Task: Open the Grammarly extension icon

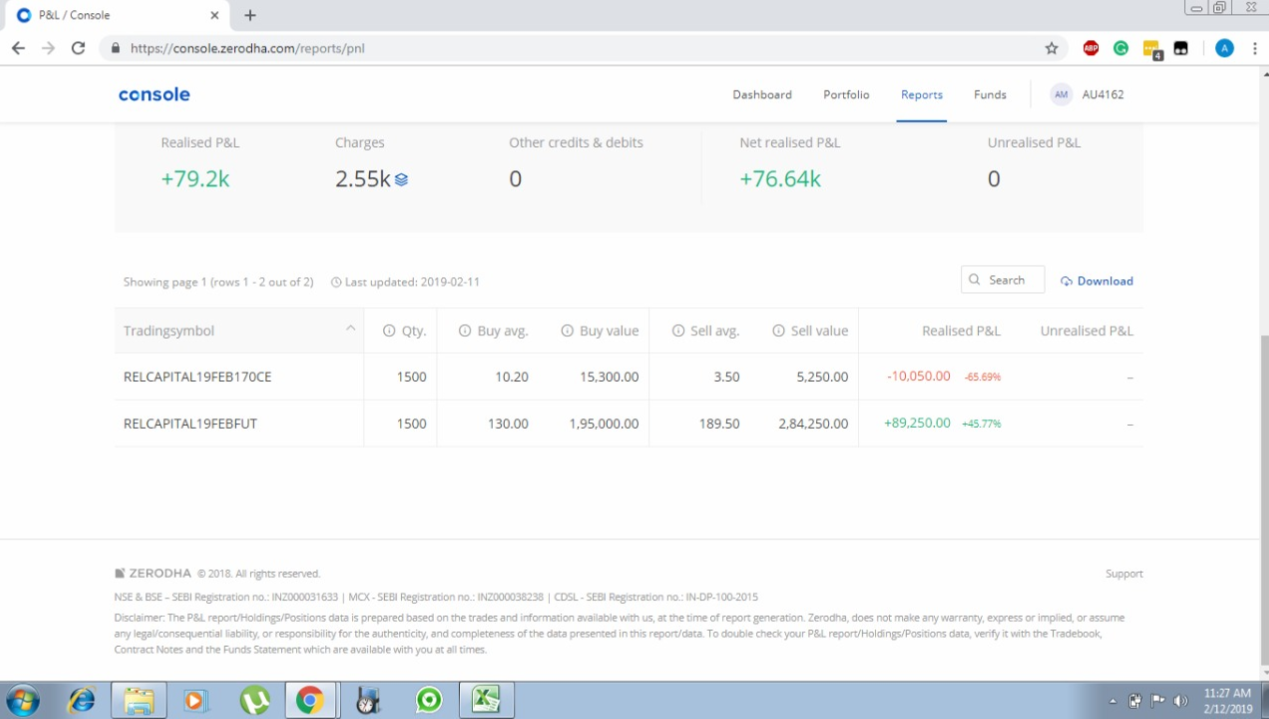Action: [1121, 48]
